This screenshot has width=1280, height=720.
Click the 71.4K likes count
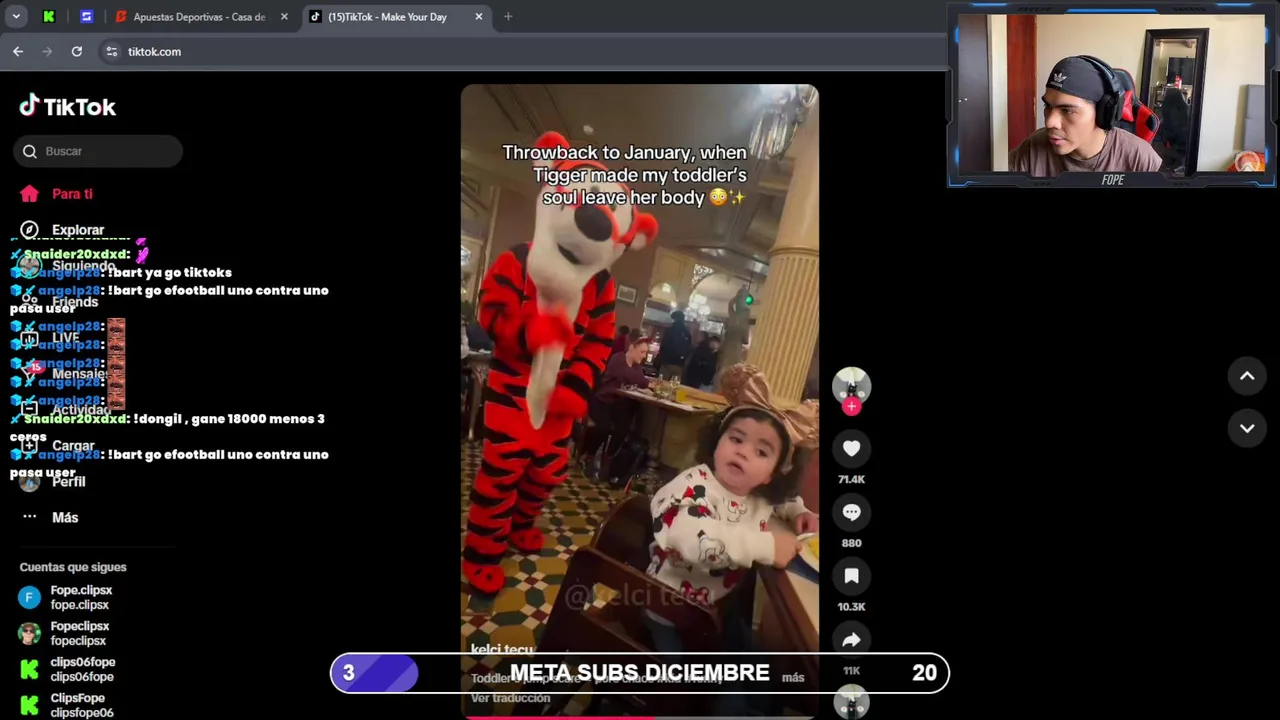851,479
